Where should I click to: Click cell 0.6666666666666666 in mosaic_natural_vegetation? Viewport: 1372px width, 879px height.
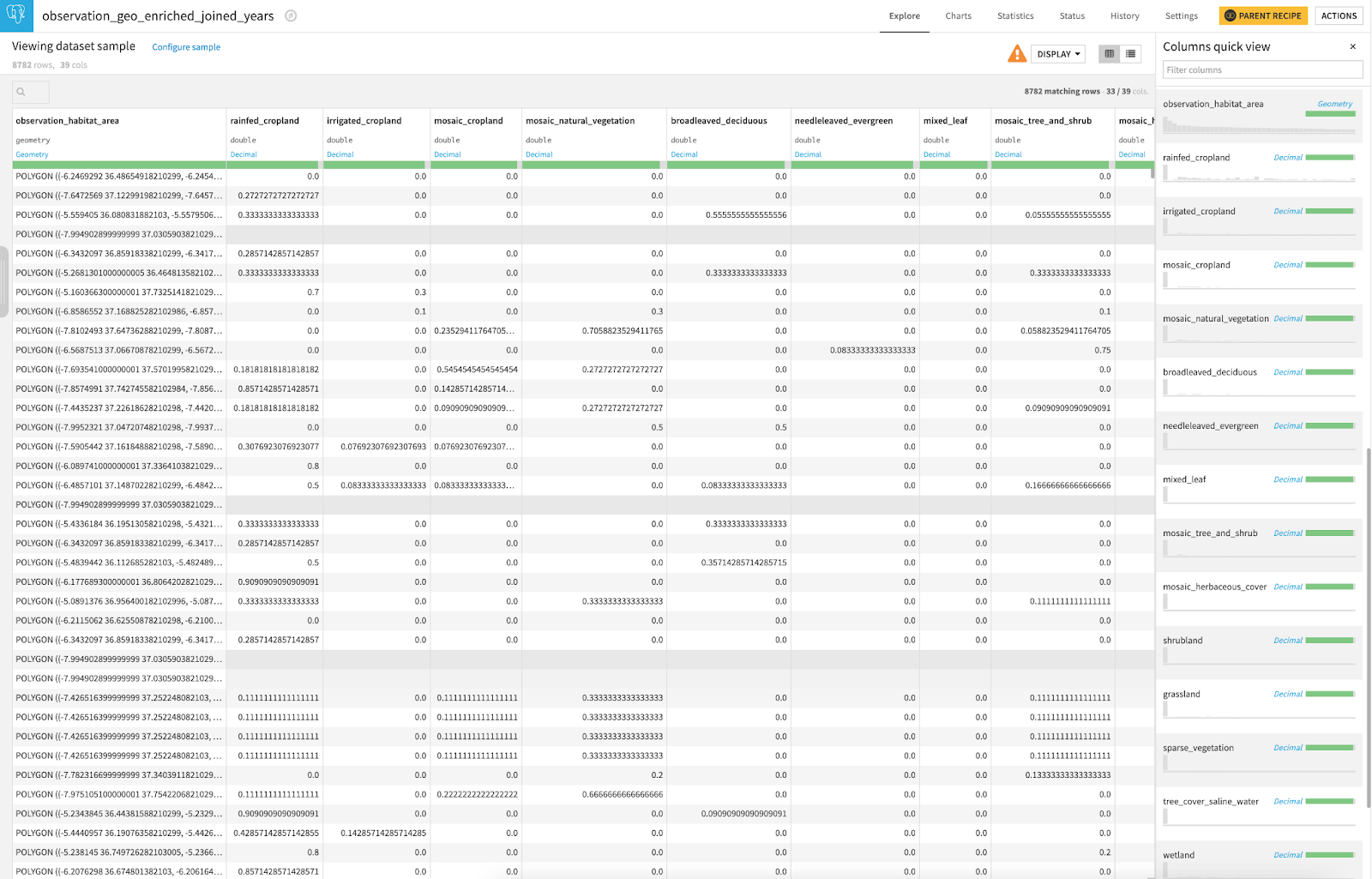[x=594, y=794]
